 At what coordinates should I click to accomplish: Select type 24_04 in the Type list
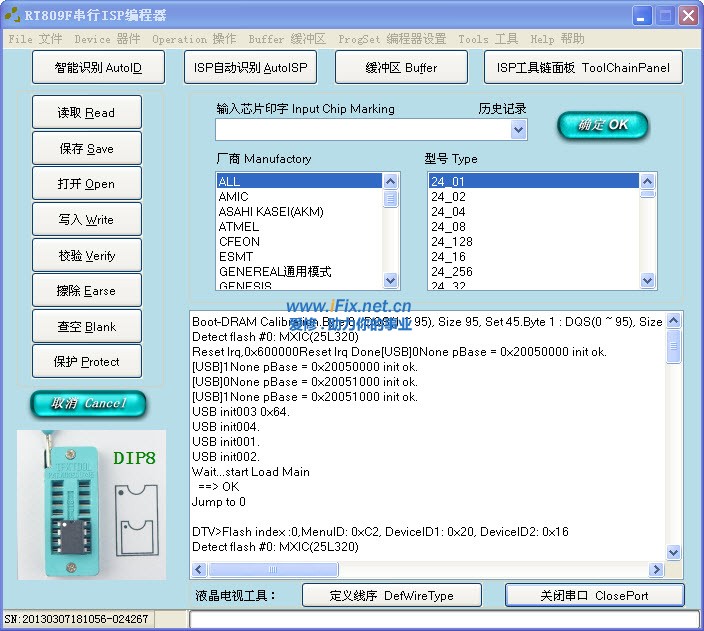[x=533, y=212]
